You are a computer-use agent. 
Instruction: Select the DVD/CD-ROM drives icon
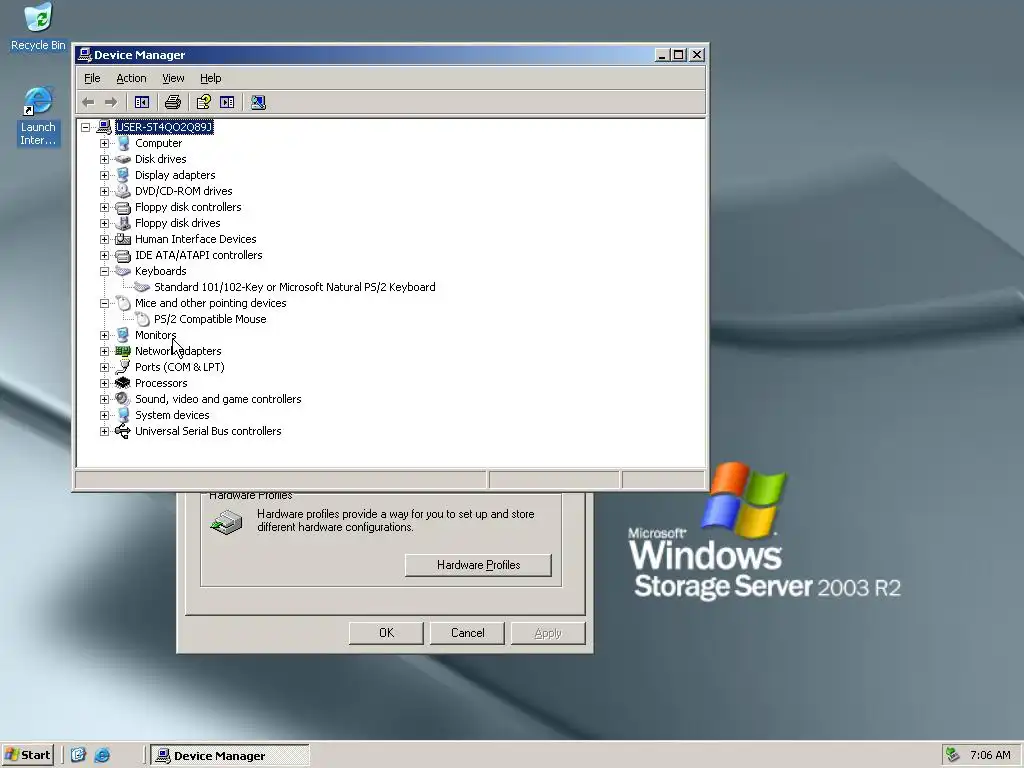[x=123, y=191]
